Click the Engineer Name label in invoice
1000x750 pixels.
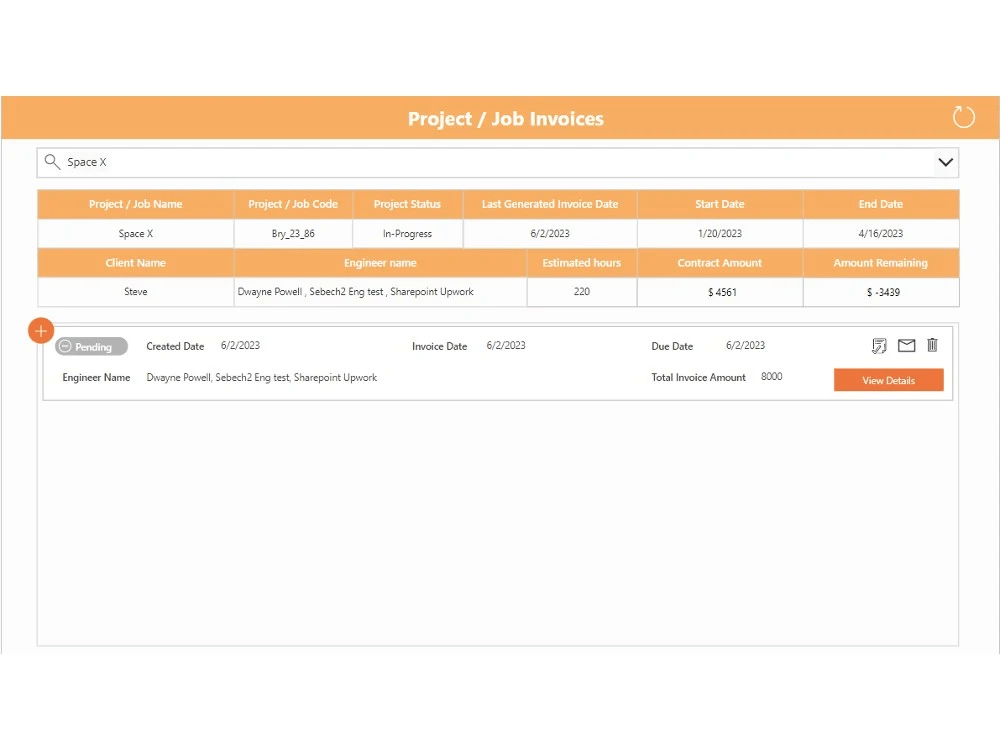click(x=96, y=378)
